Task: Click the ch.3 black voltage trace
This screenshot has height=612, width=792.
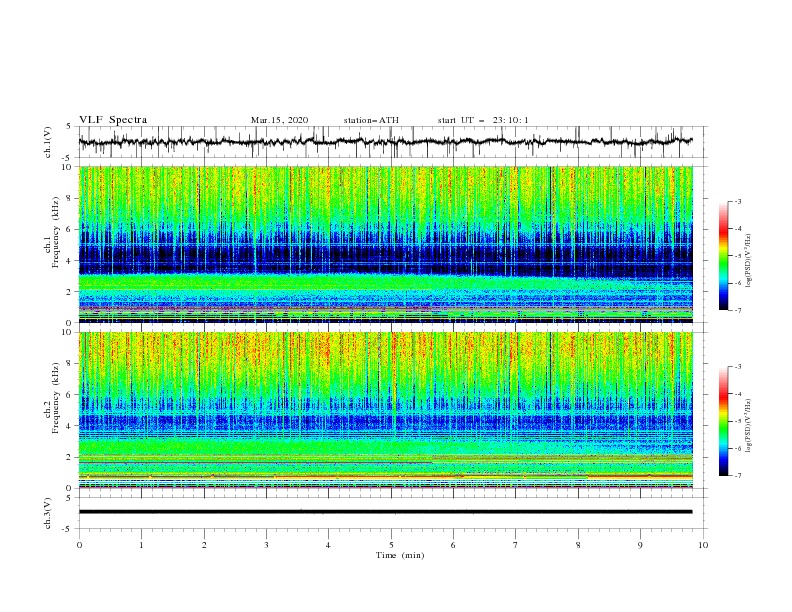Action: pyautogui.click(x=385, y=512)
